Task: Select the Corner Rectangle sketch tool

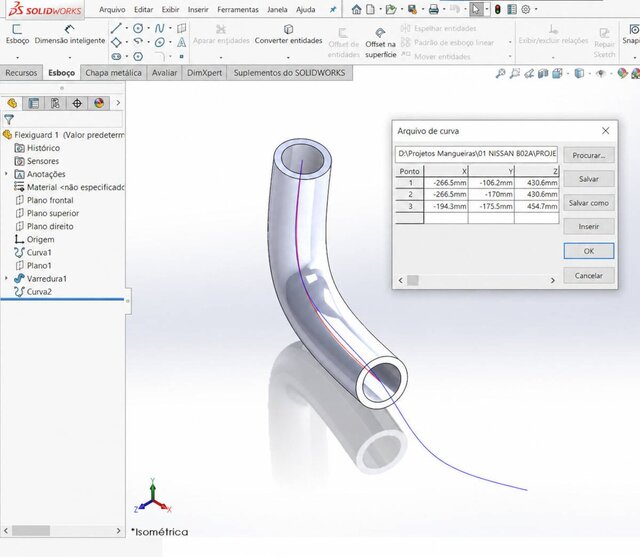Action: pyautogui.click(x=116, y=42)
